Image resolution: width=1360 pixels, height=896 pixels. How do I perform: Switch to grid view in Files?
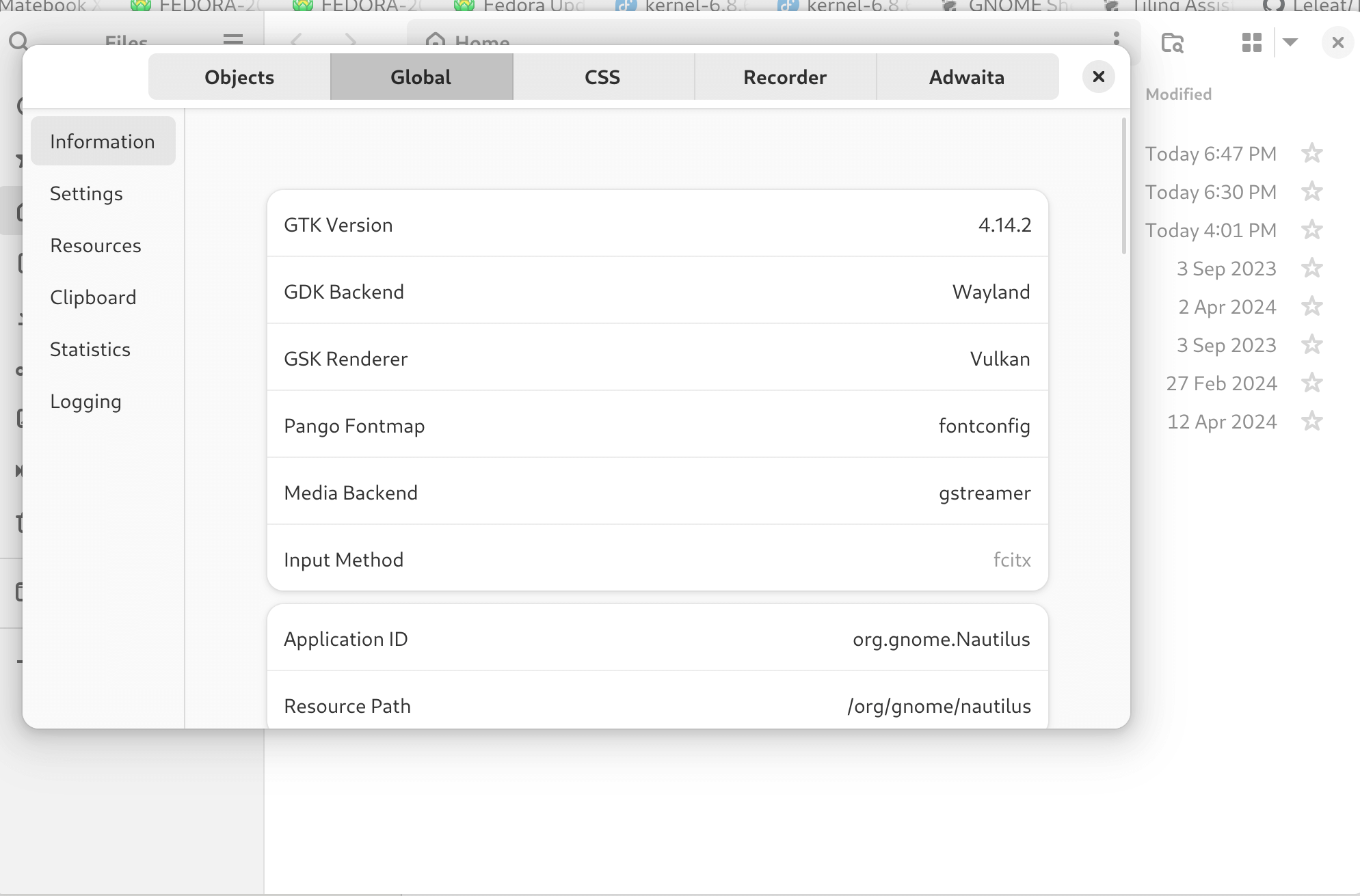(1251, 42)
